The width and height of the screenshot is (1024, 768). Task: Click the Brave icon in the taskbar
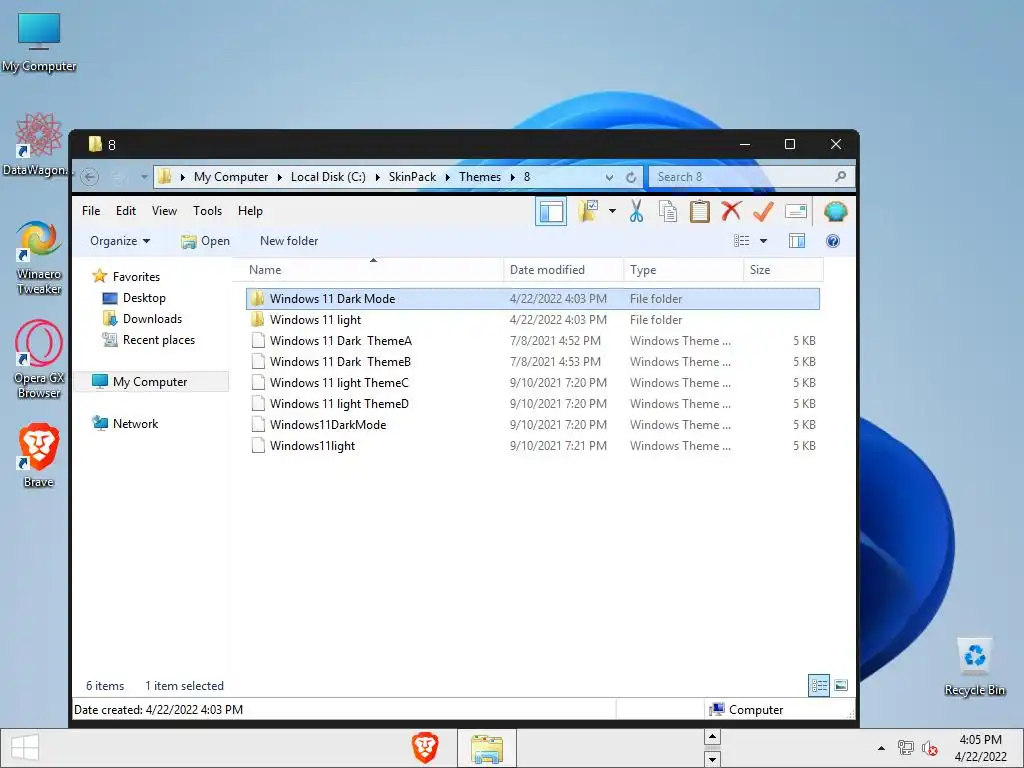tap(424, 748)
